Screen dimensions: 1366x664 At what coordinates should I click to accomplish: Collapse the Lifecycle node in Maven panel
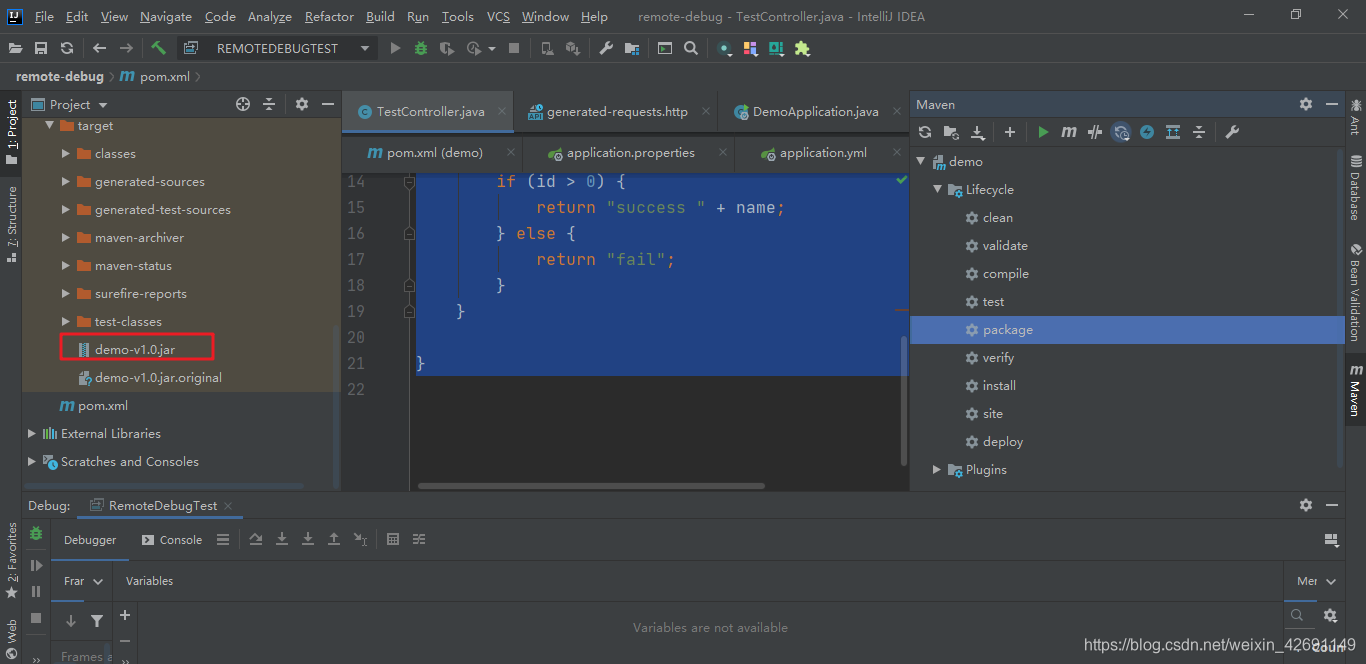(937, 190)
